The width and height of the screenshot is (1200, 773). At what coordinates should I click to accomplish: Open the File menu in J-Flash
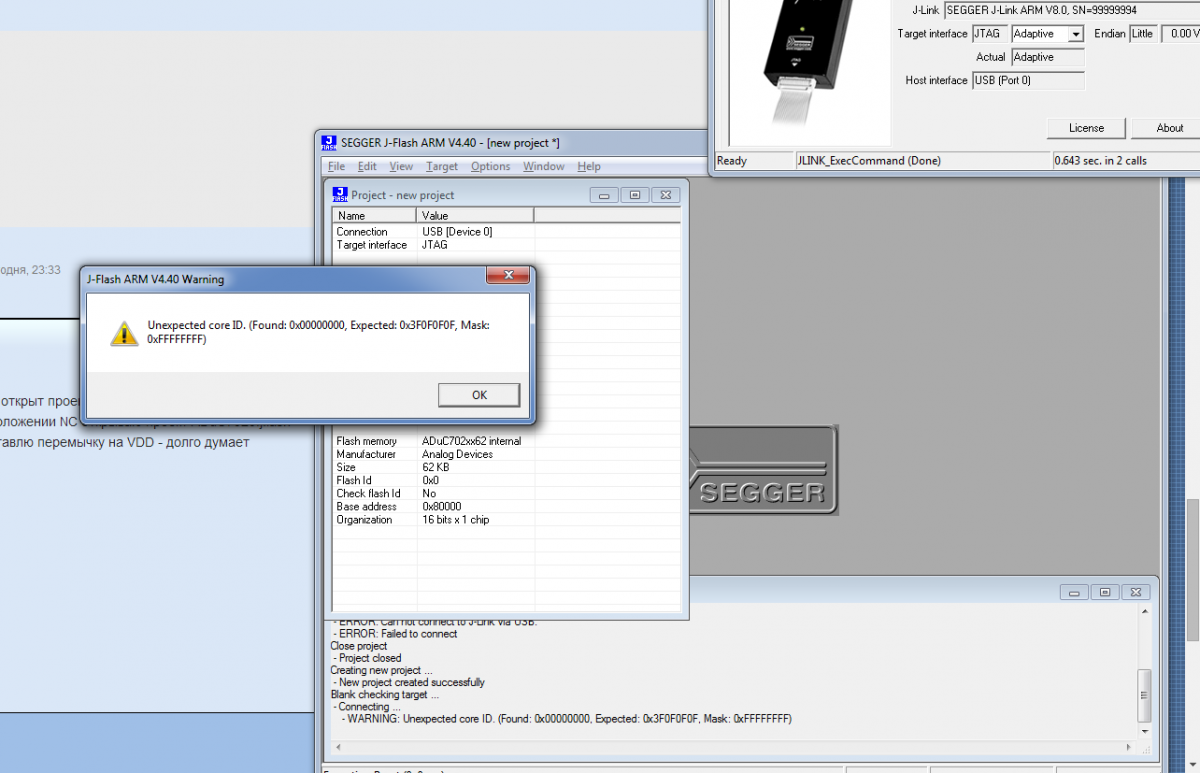point(336,166)
